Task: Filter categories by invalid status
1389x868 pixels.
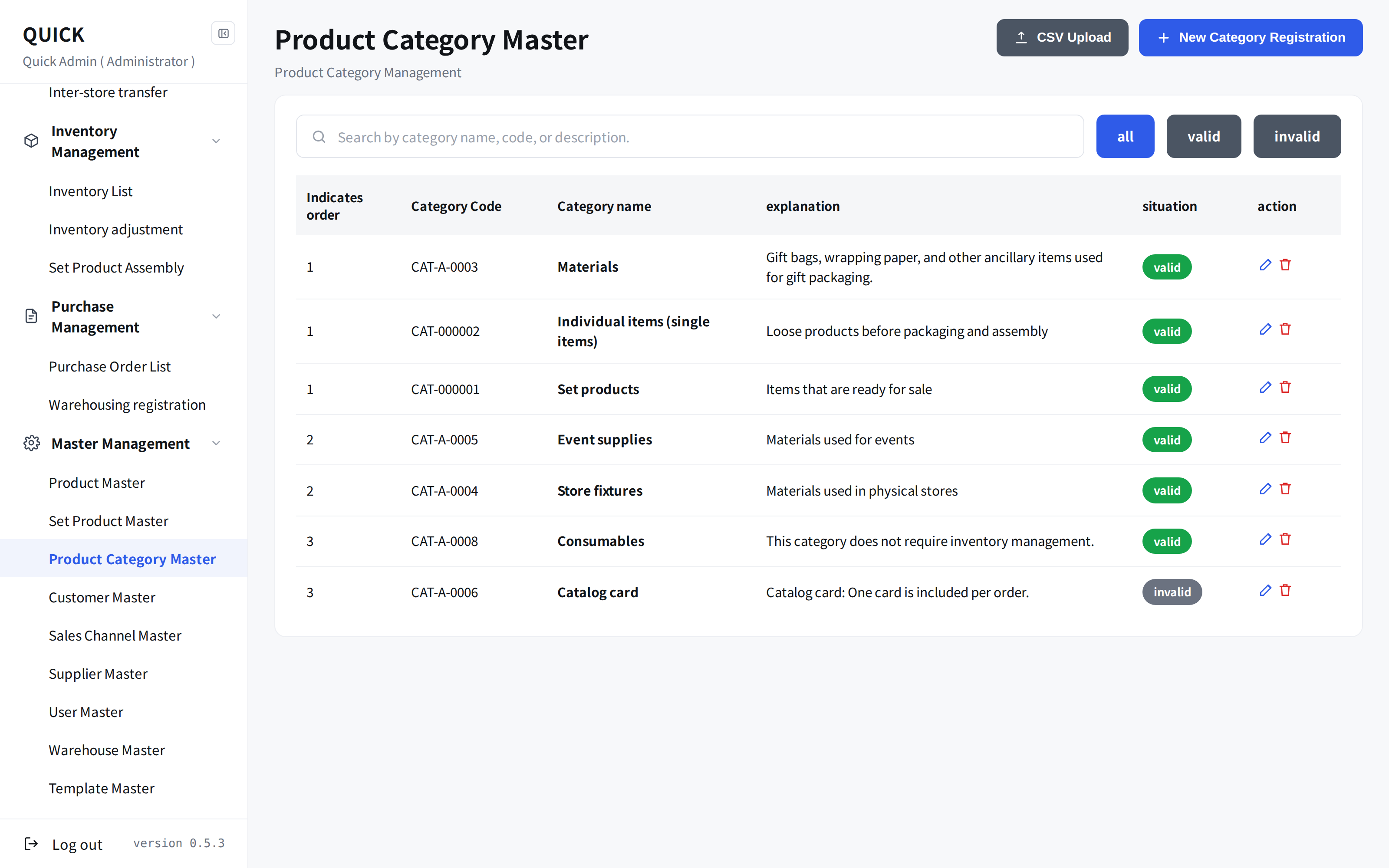Action: pos(1297,136)
